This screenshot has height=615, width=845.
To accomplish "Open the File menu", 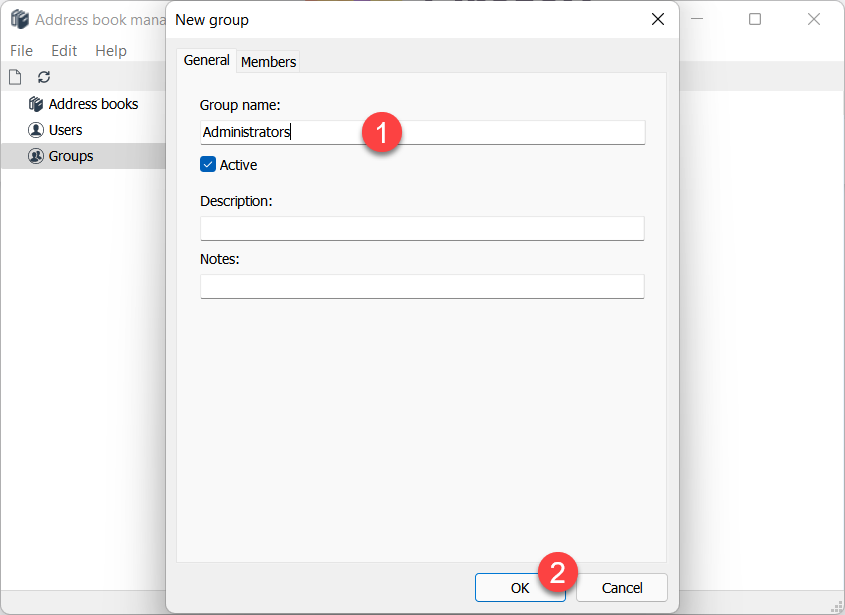I will coord(21,50).
